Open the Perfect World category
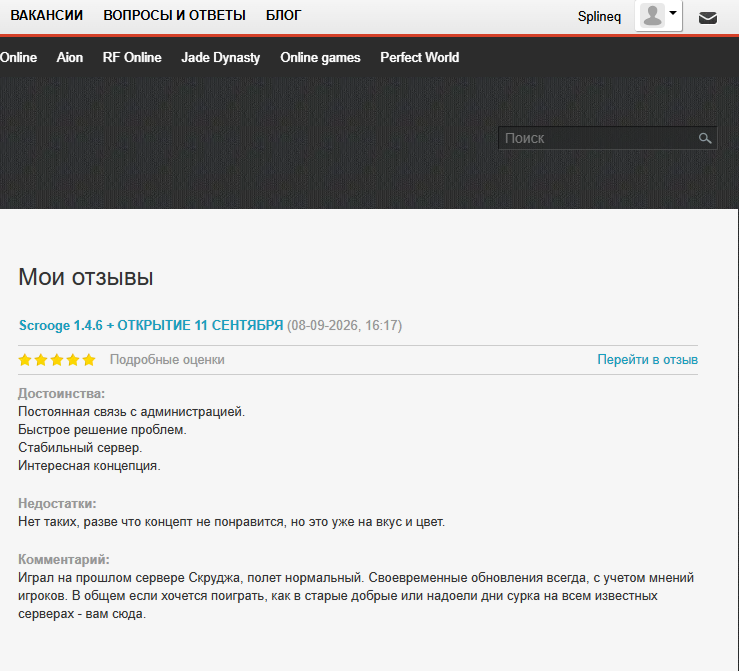Image resolution: width=739 pixels, height=671 pixels. [x=419, y=57]
